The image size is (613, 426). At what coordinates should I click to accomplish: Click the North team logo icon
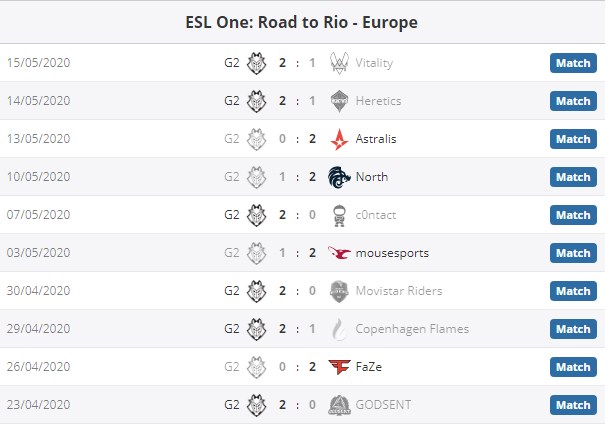[340, 177]
